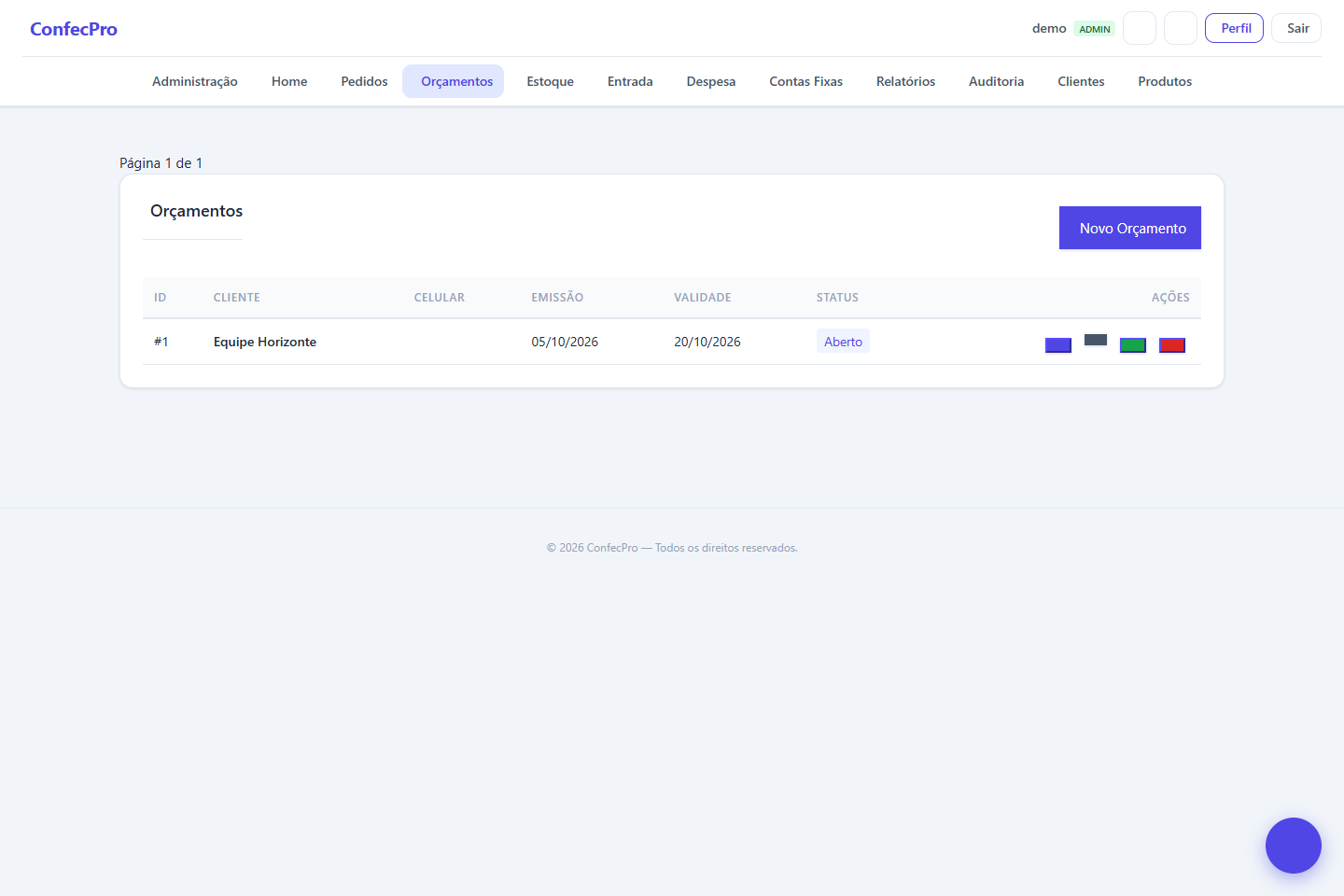This screenshot has height=896, width=1344.
Task: Open the Auditoria page
Action: (996, 81)
